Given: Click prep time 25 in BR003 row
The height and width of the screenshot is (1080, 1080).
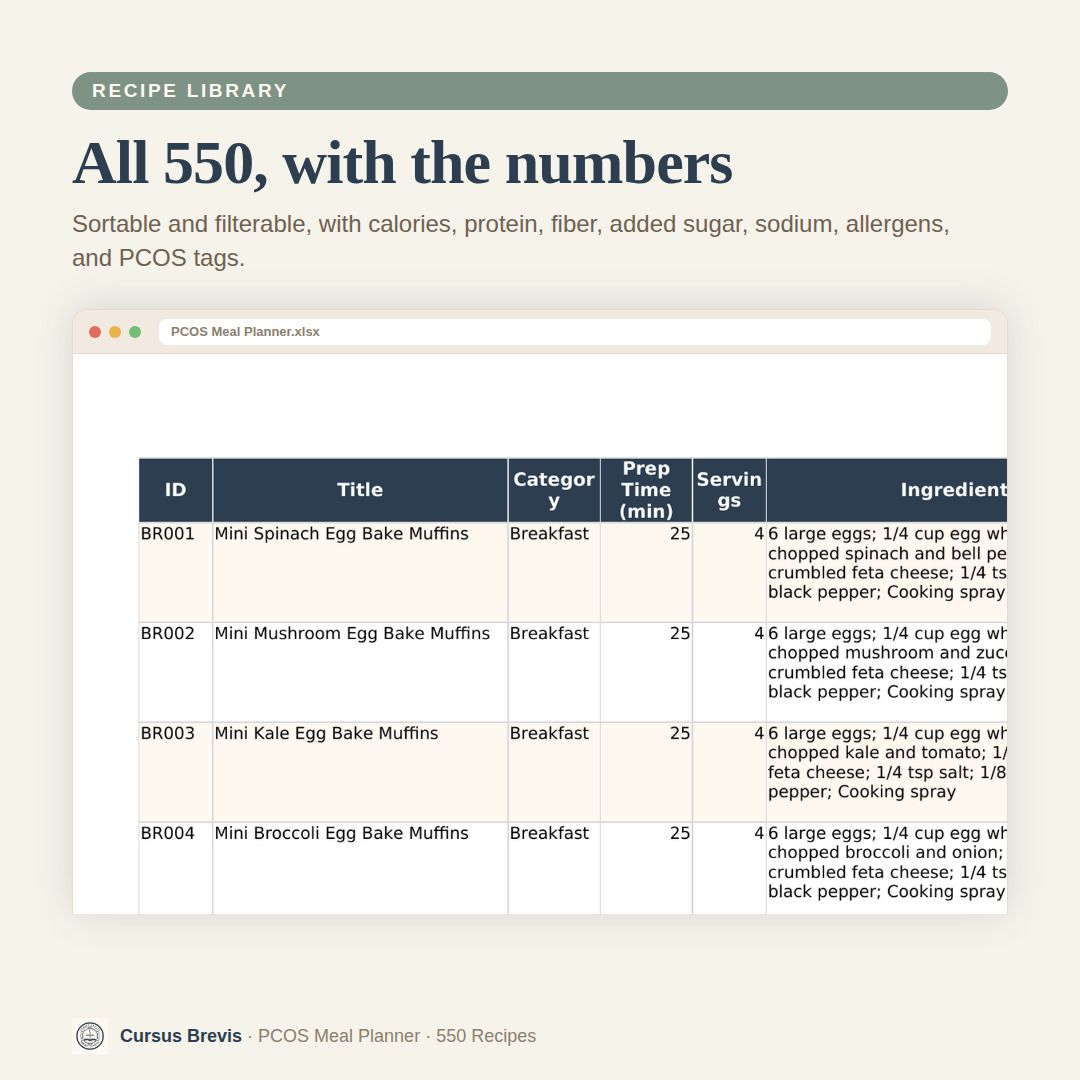Looking at the screenshot, I should pyautogui.click(x=646, y=772).
